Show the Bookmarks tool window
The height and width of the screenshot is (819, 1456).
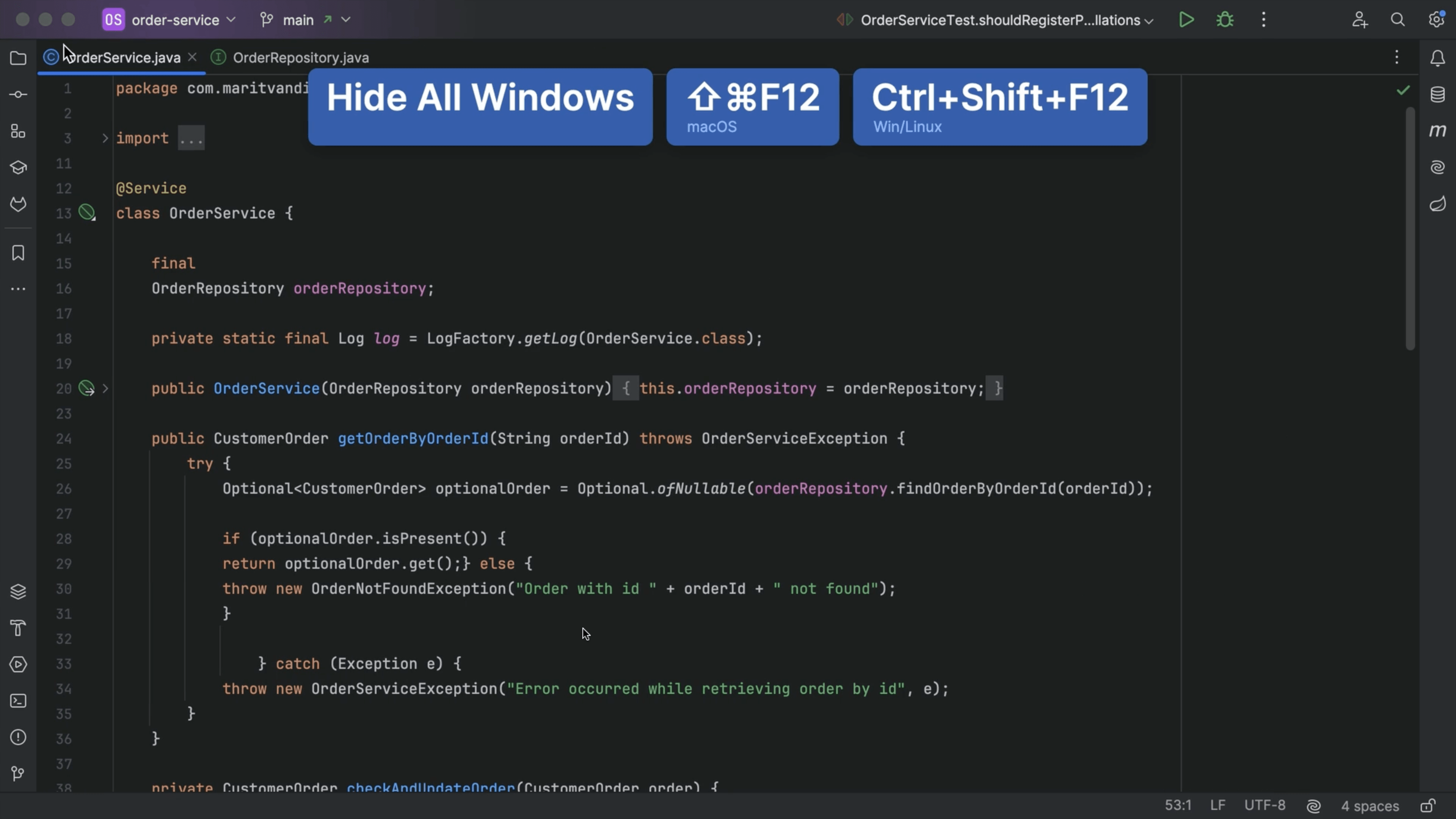point(17,253)
